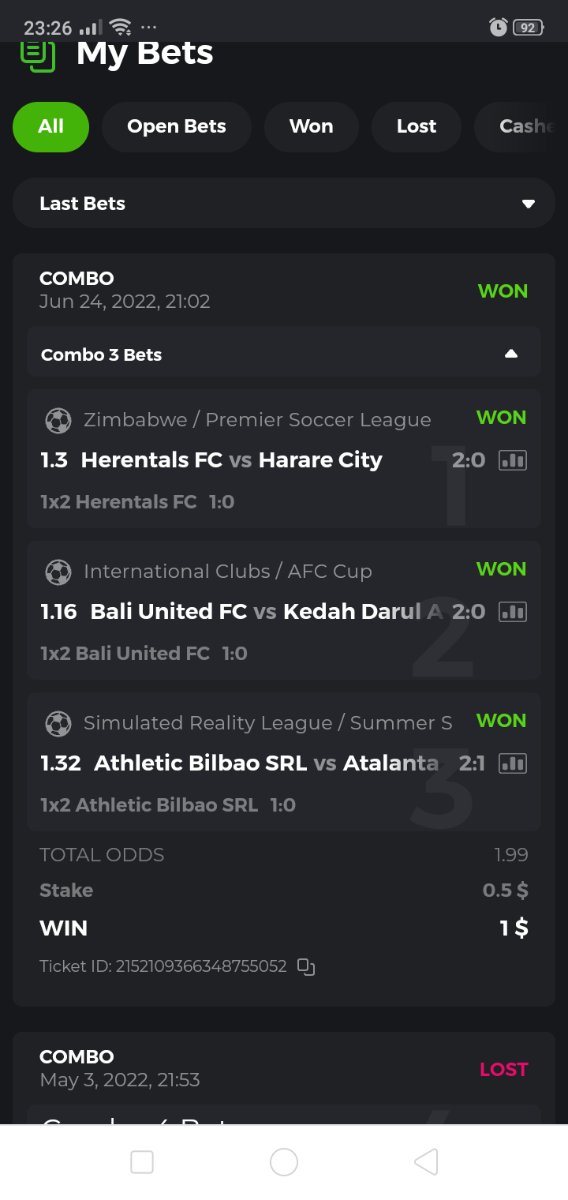Viewport: 568px width, 1200px height.
Task: Open Herentals FC vs Harare City match
Action: [232, 460]
